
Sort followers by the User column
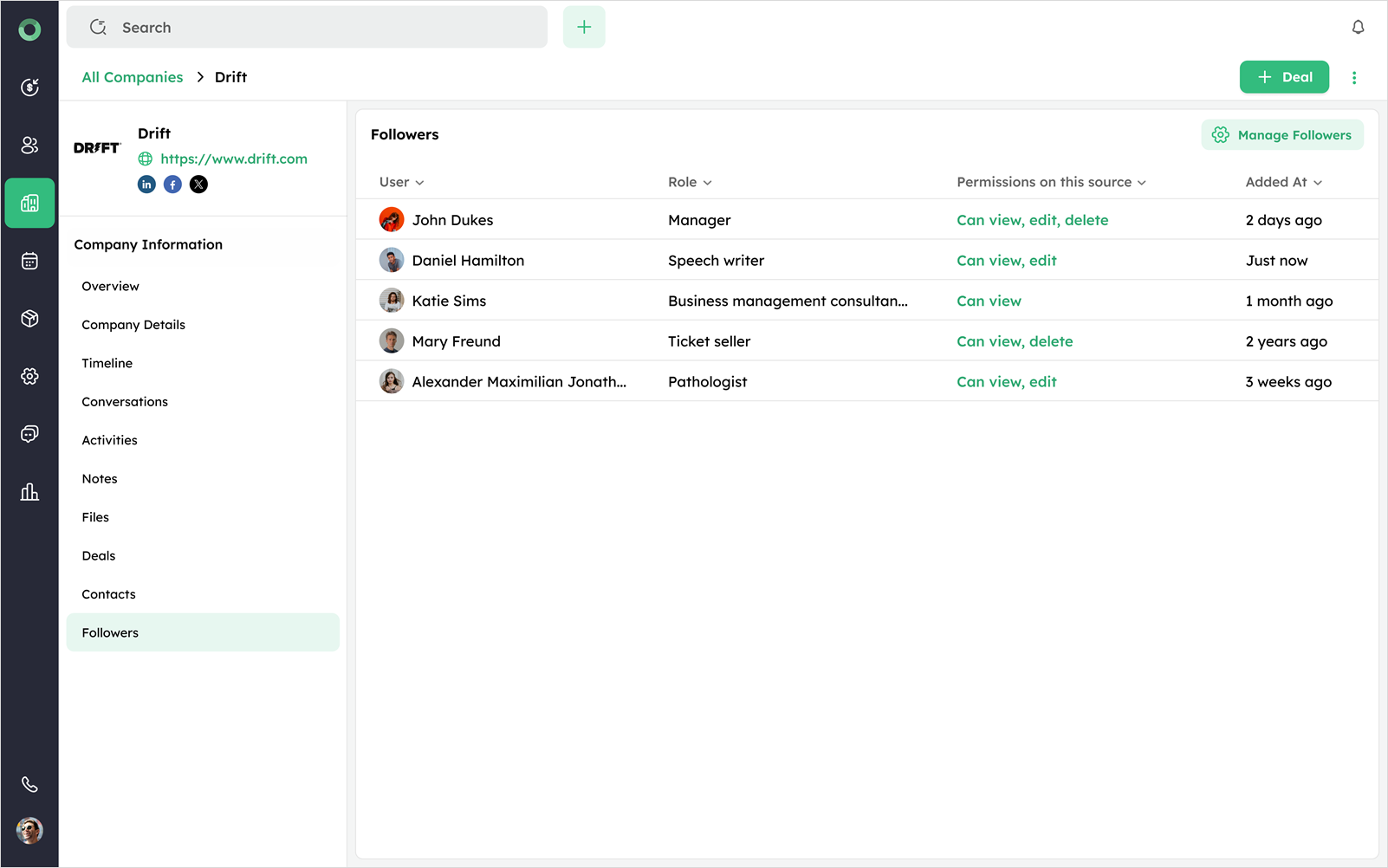point(401,183)
